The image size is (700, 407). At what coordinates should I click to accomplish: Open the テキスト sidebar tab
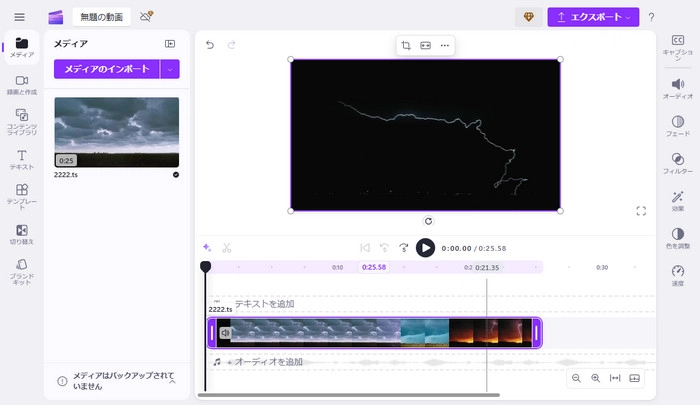[x=21, y=160]
